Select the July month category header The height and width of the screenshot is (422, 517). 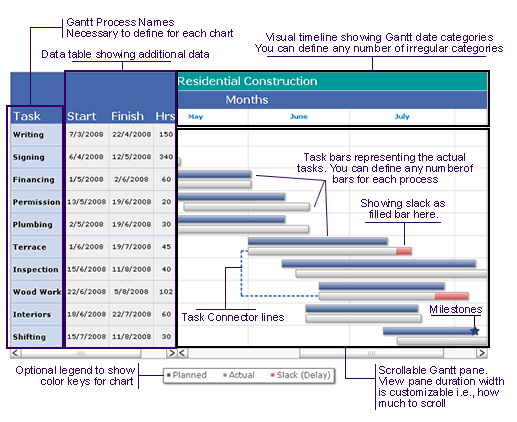point(402,116)
